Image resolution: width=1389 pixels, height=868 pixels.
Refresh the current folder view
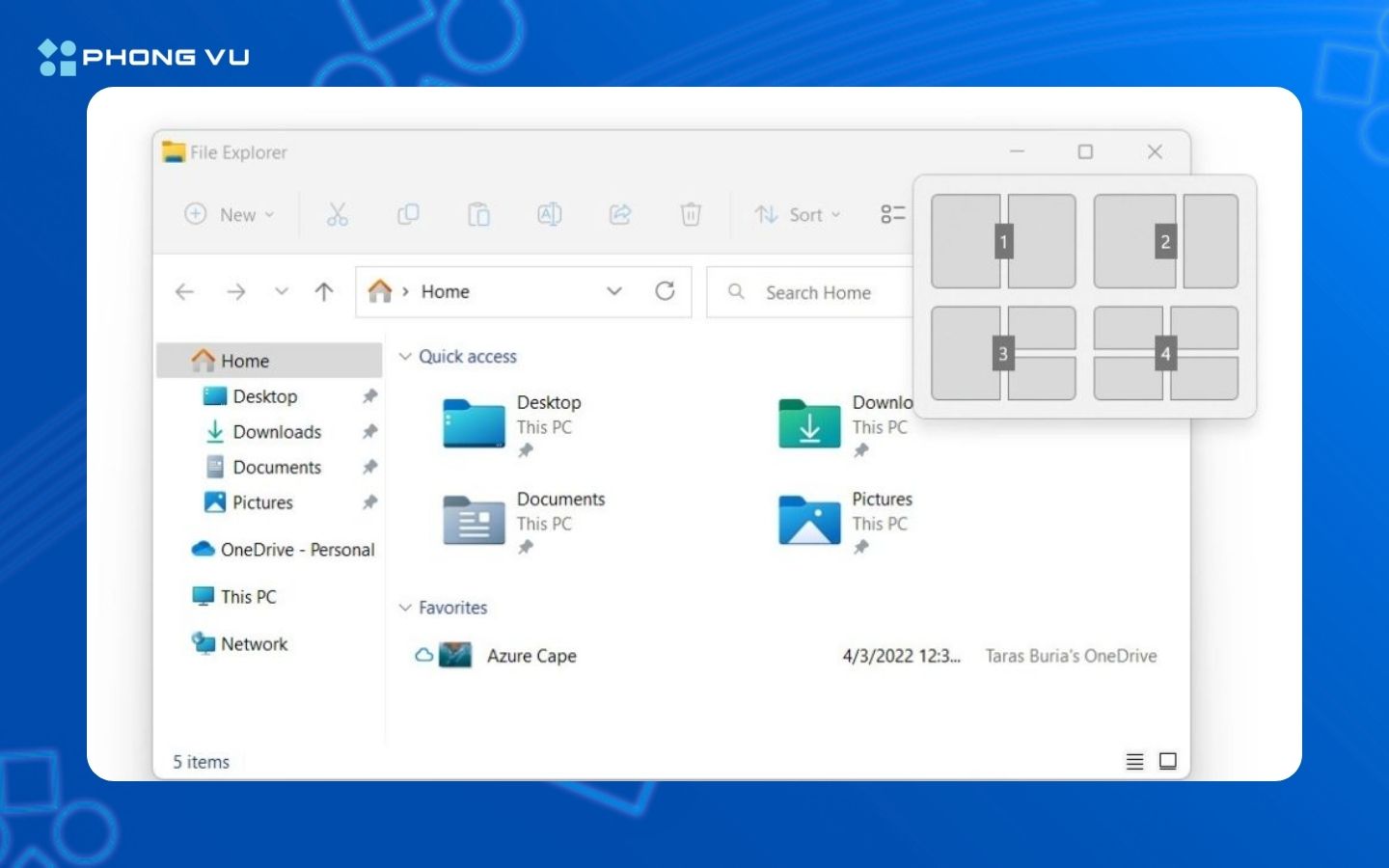665,291
